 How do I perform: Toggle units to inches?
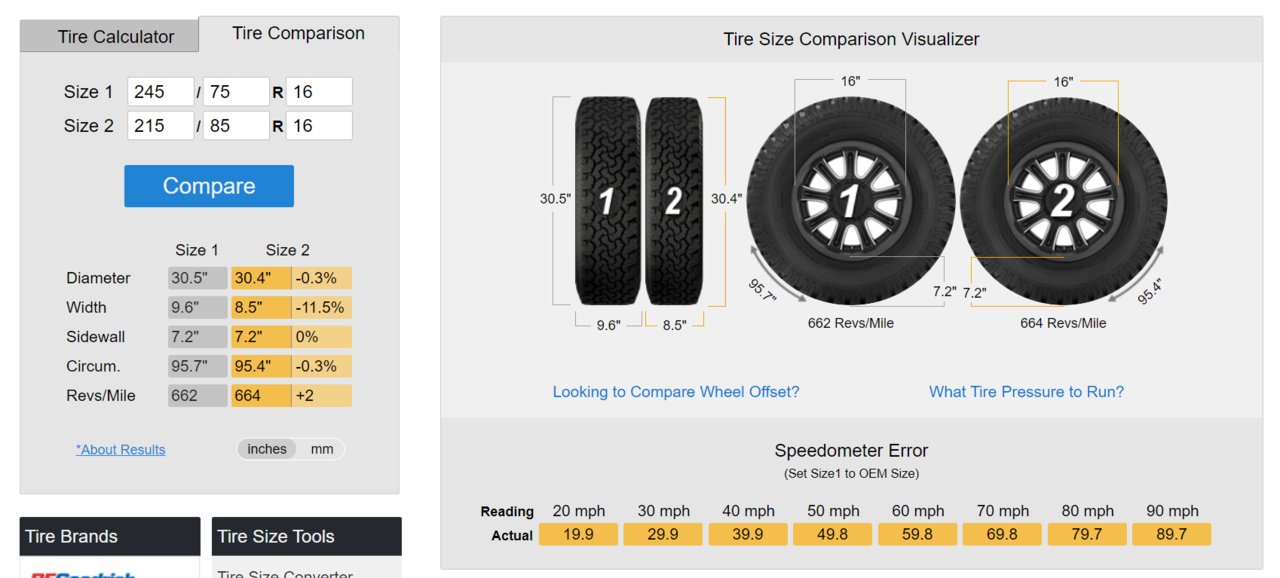pyautogui.click(x=267, y=449)
